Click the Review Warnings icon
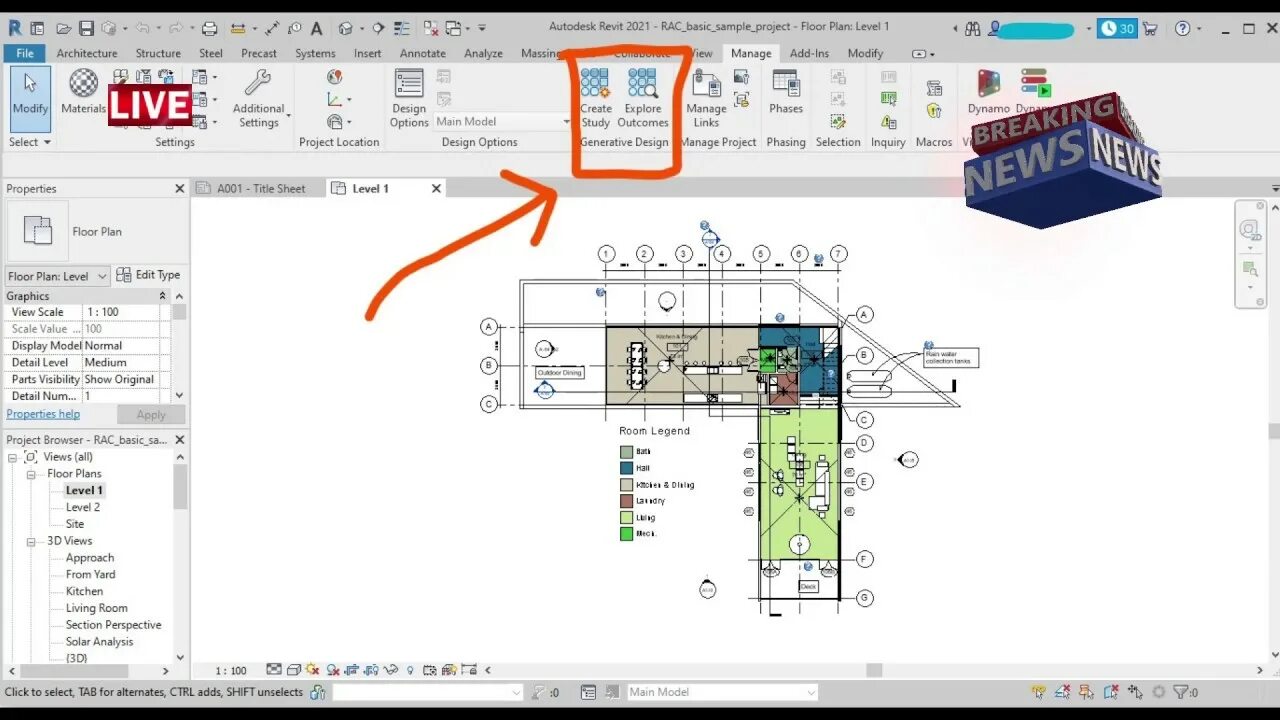Screen dimensions: 1280x720 coord(888,121)
